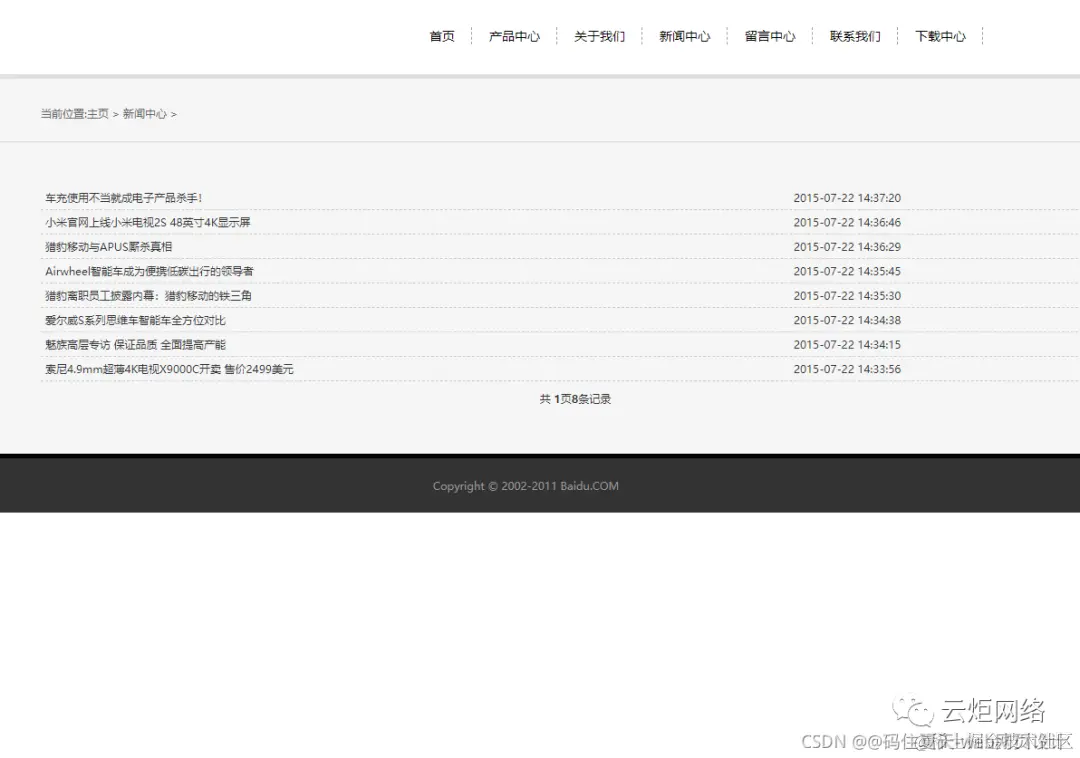1080x758 pixels.
Task: Click the 云炬网络 watermark logo
Action: 975,712
